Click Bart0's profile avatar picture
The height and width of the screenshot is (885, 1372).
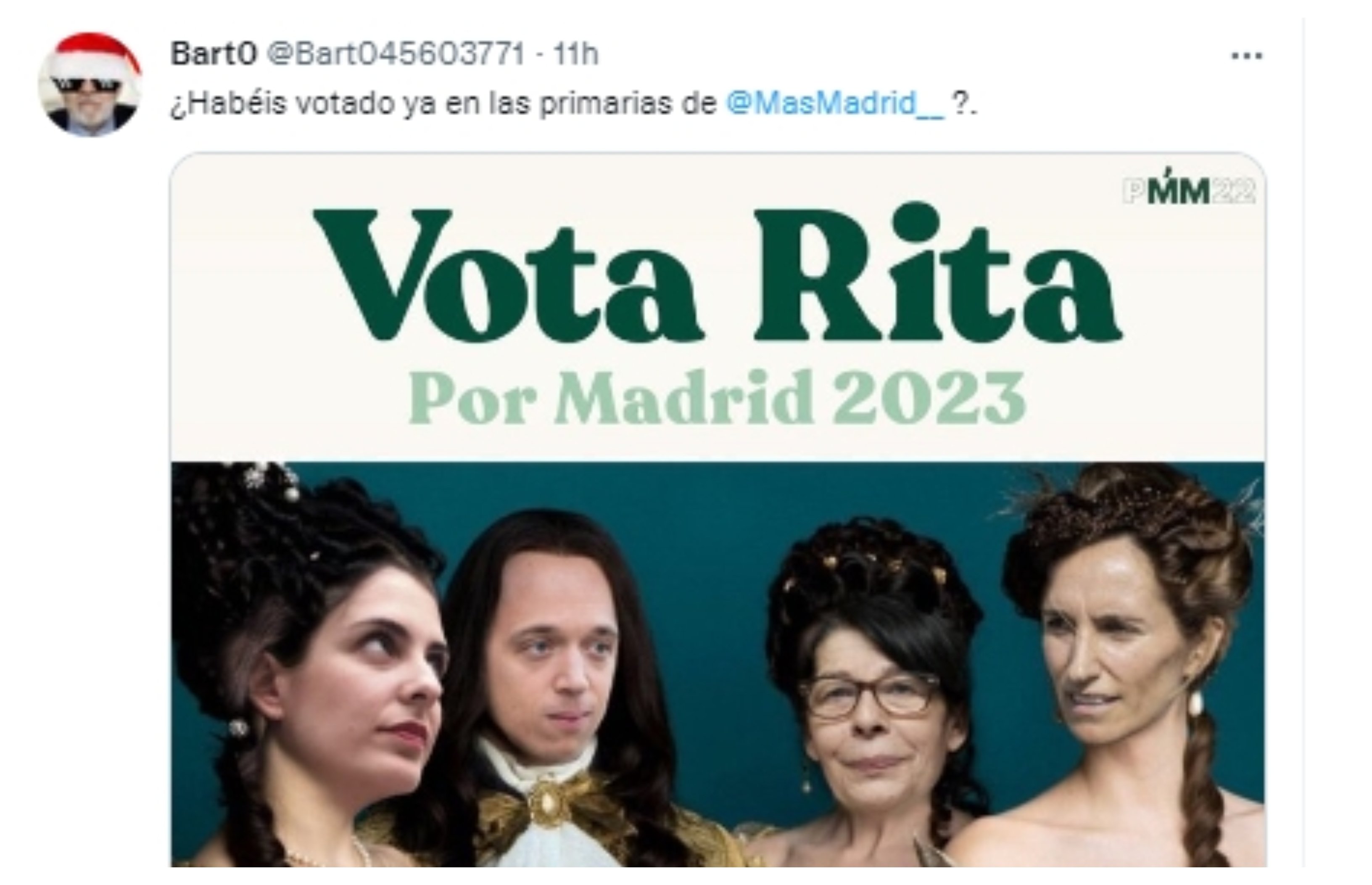coord(90,84)
